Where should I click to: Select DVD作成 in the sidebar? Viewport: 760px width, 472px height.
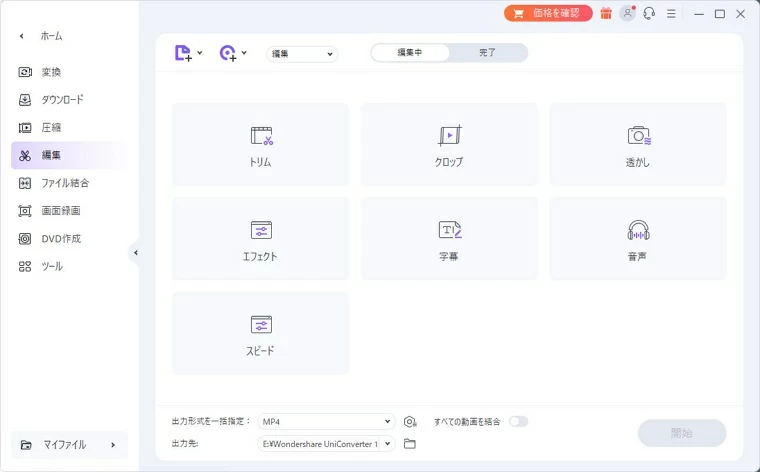(61, 239)
